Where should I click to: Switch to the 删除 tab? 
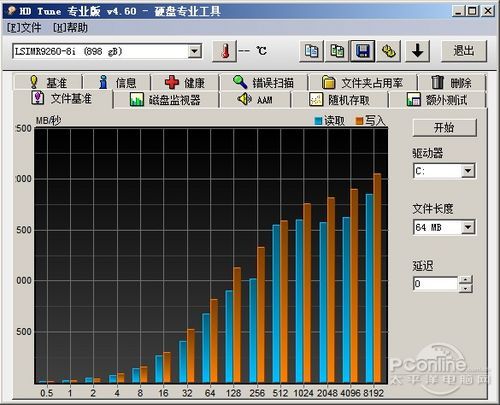[x=451, y=82]
